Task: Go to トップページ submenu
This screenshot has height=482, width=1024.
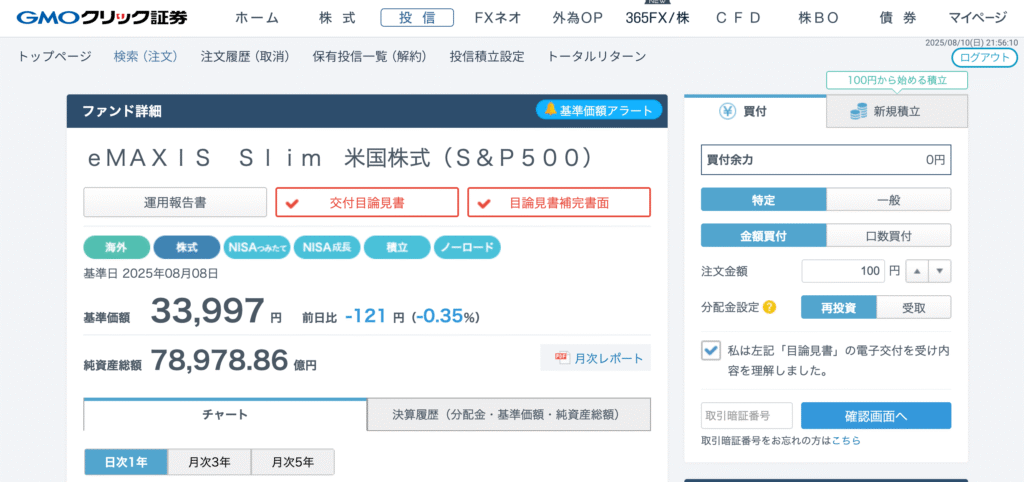Action: pyautogui.click(x=54, y=57)
